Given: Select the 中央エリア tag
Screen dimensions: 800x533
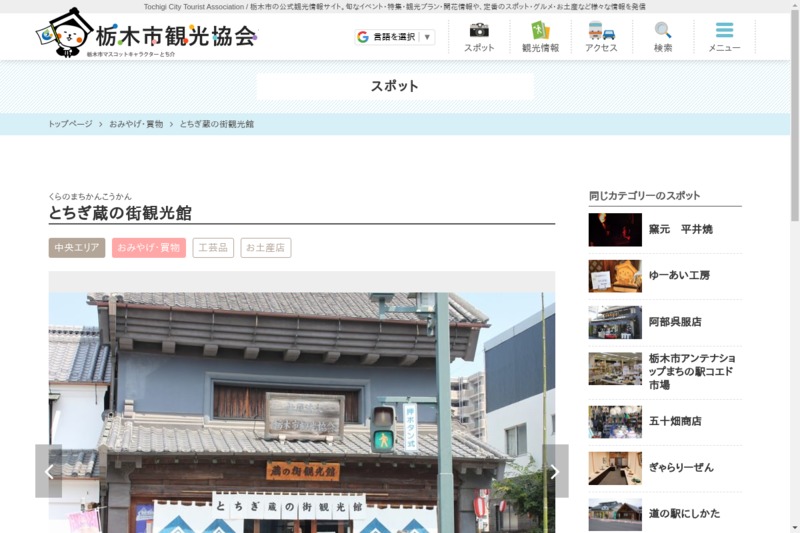Looking at the screenshot, I should pos(77,248).
